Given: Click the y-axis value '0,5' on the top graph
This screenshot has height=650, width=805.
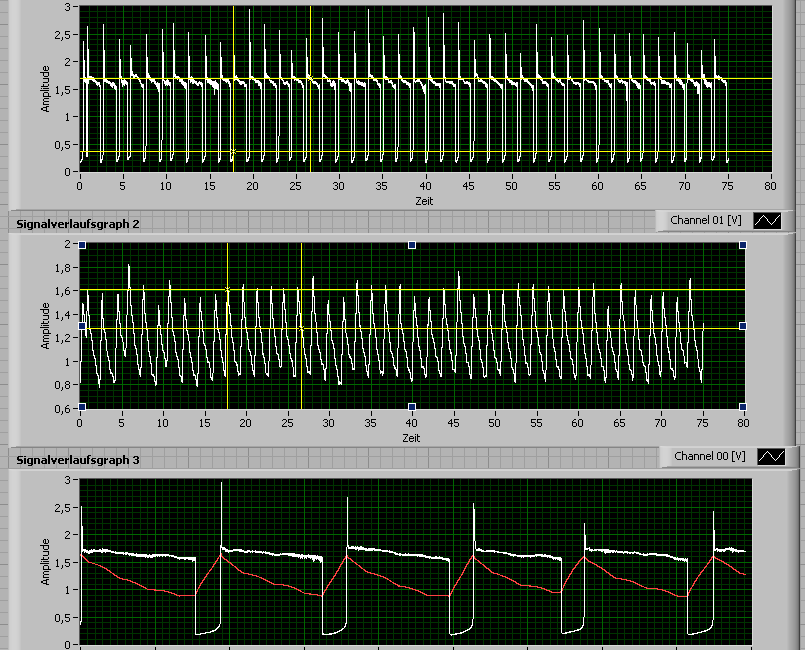Looking at the screenshot, I should (x=63, y=145).
